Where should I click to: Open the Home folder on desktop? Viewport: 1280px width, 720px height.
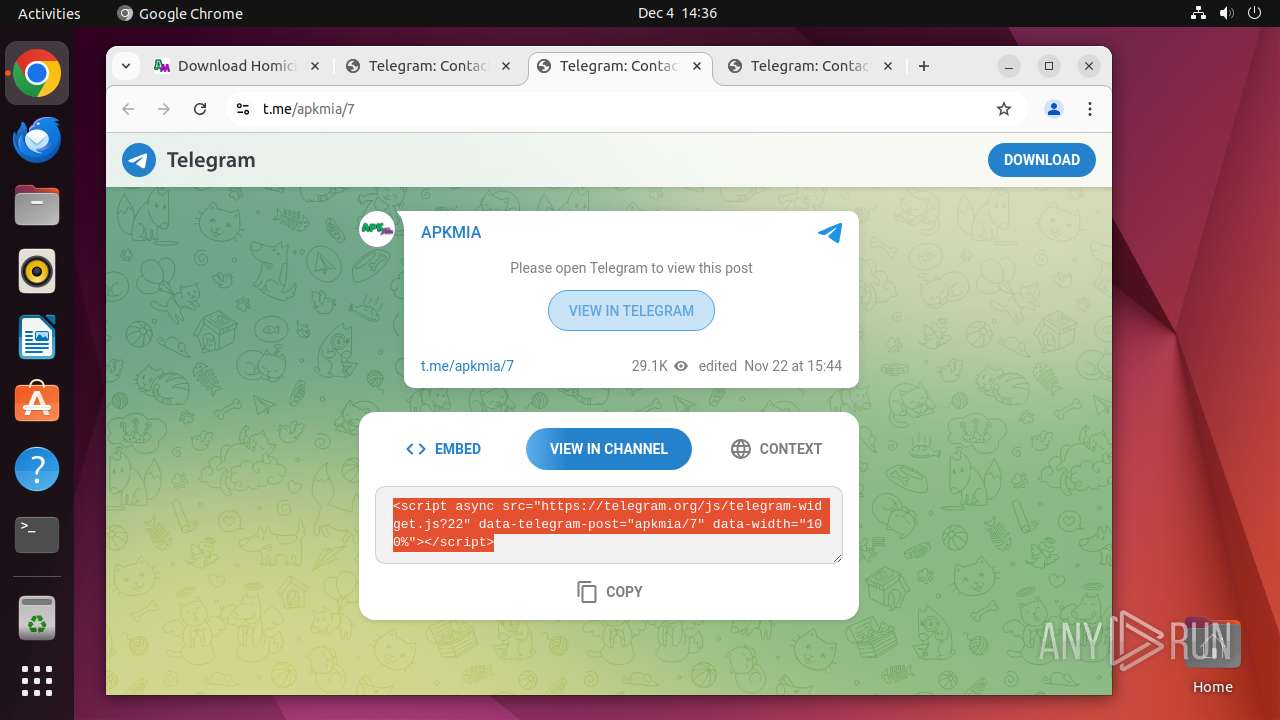tap(1212, 656)
